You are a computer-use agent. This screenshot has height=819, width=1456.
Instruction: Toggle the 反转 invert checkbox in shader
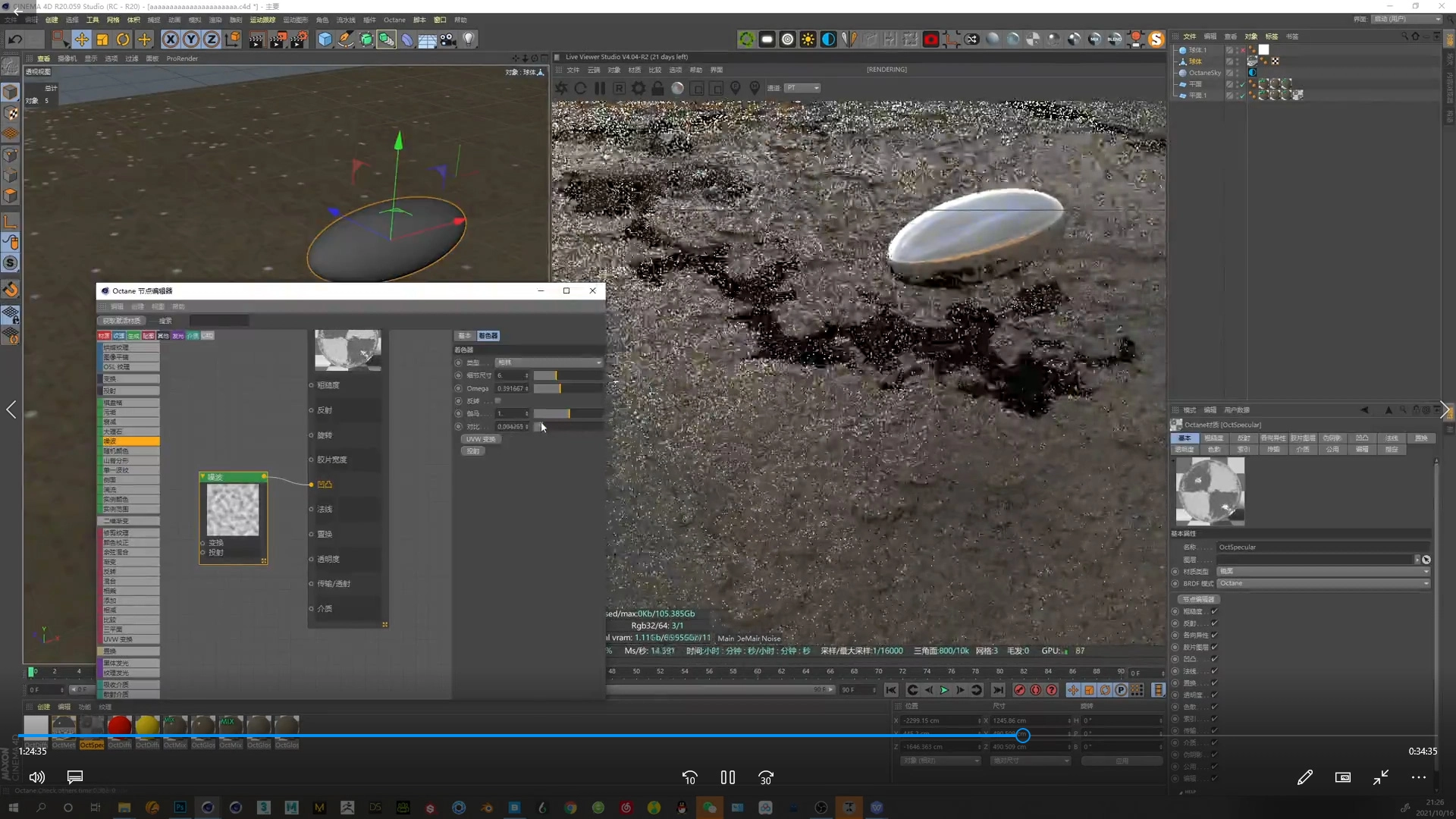pyautogui.click(x=498, y=400)
